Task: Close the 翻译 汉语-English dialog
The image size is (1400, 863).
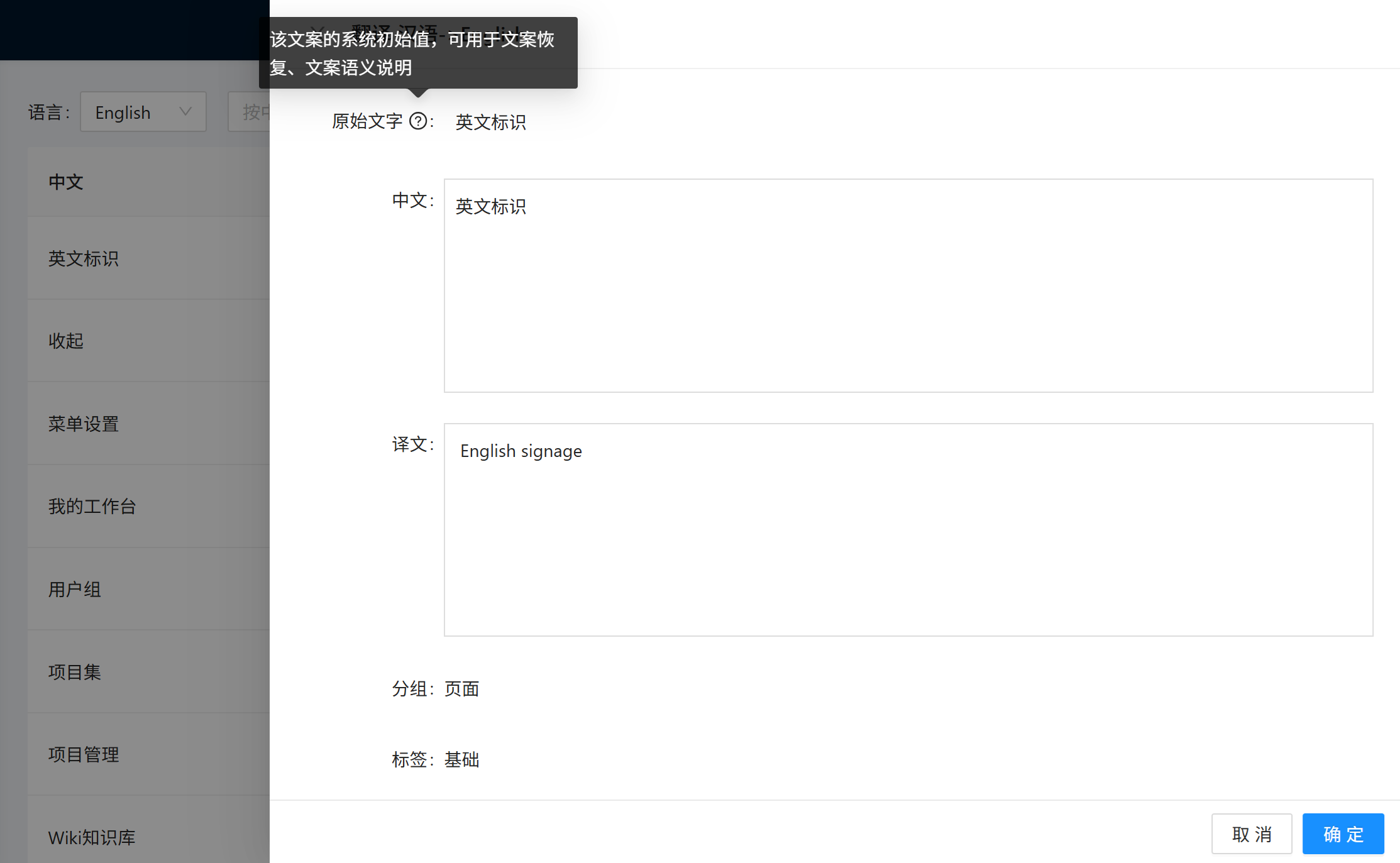Action: [x=317, y=30]
